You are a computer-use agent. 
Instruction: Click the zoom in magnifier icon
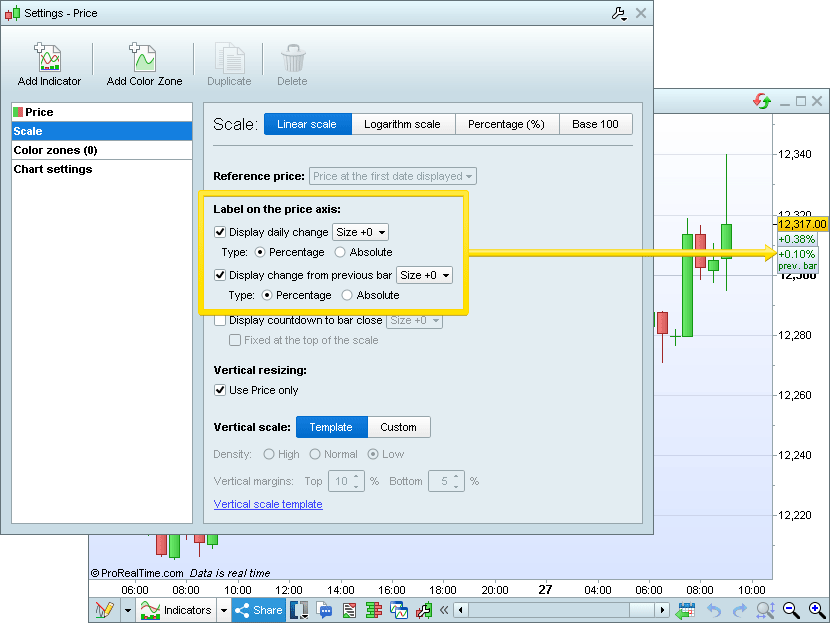point(817,610)
